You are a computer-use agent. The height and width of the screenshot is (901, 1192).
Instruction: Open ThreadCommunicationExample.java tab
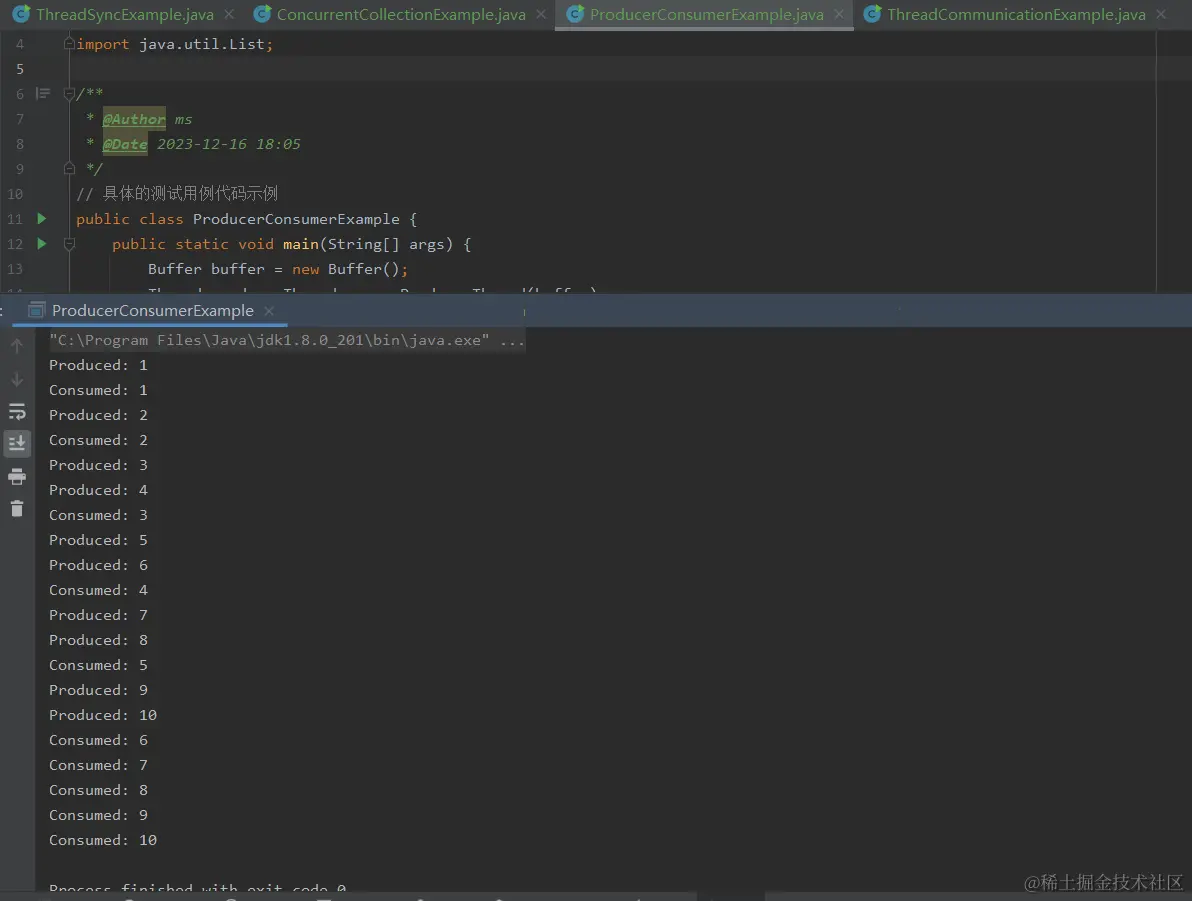pyautogui.click(x=1016, y=14)
